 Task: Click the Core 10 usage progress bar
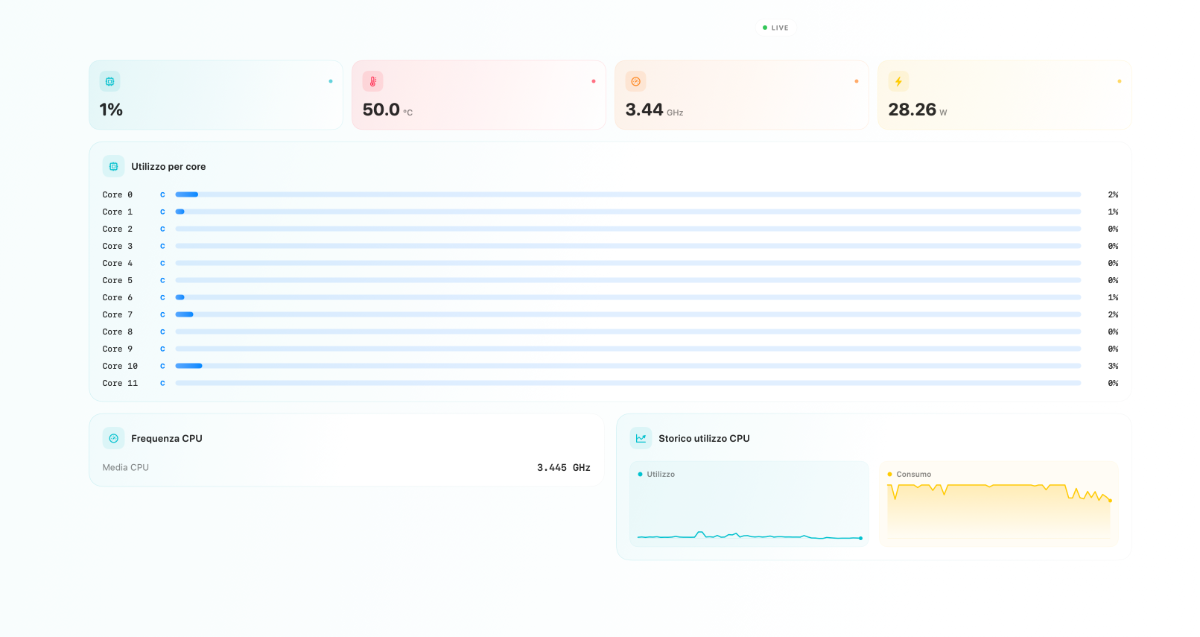coord(628,366)
